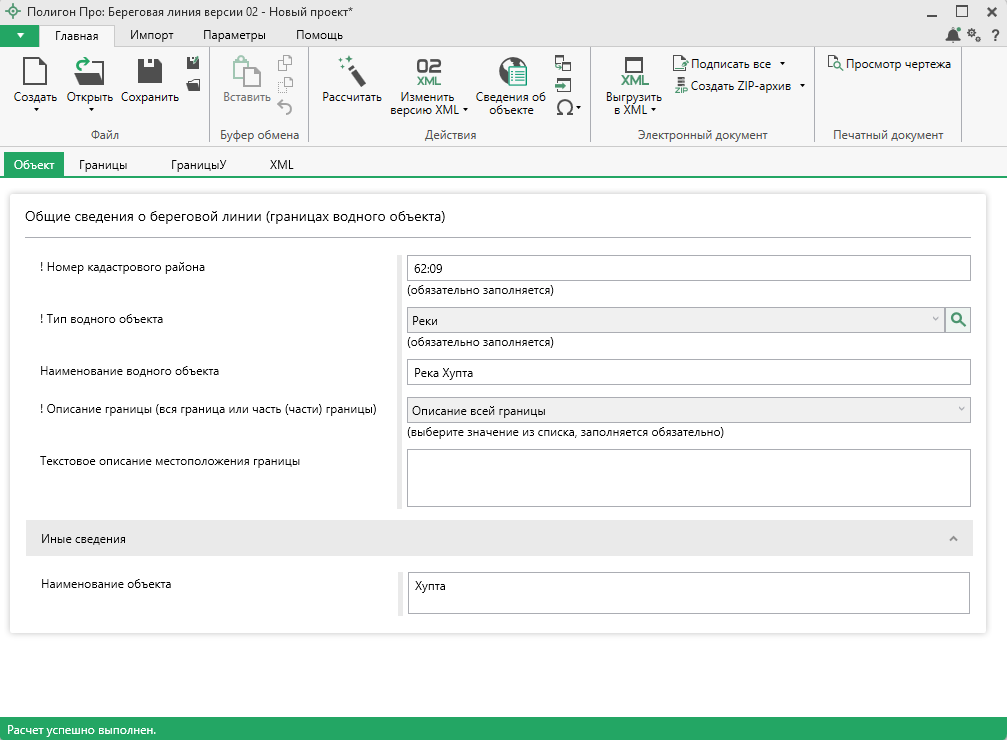This screenshot has height=740, width=1007.
Task: Click the search magnifier next to Реки
Action: coord(958,320)
